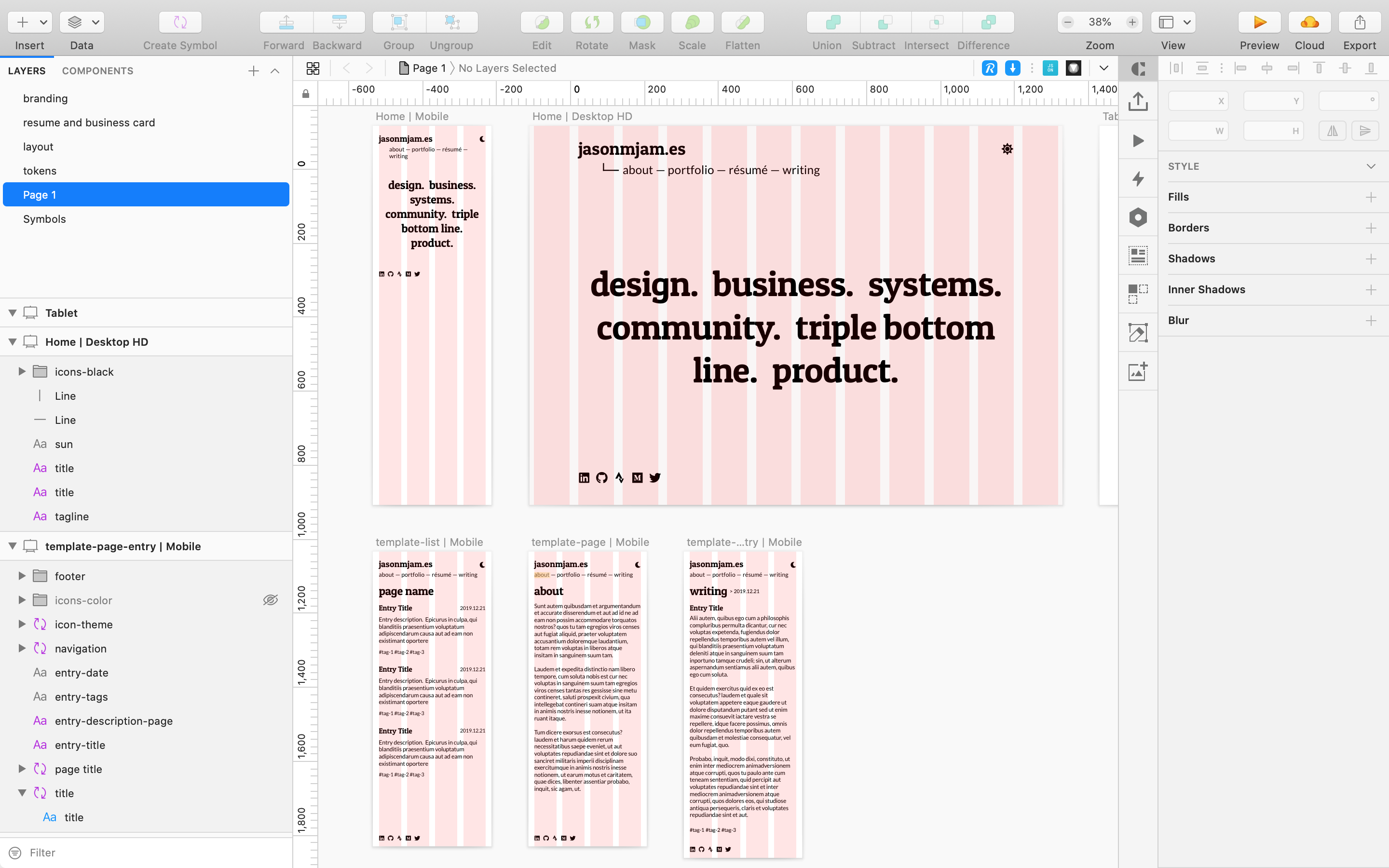The height and width of the screenshot is (868, 1389).
Task: Switch to the Data tab
Action: 82,44
